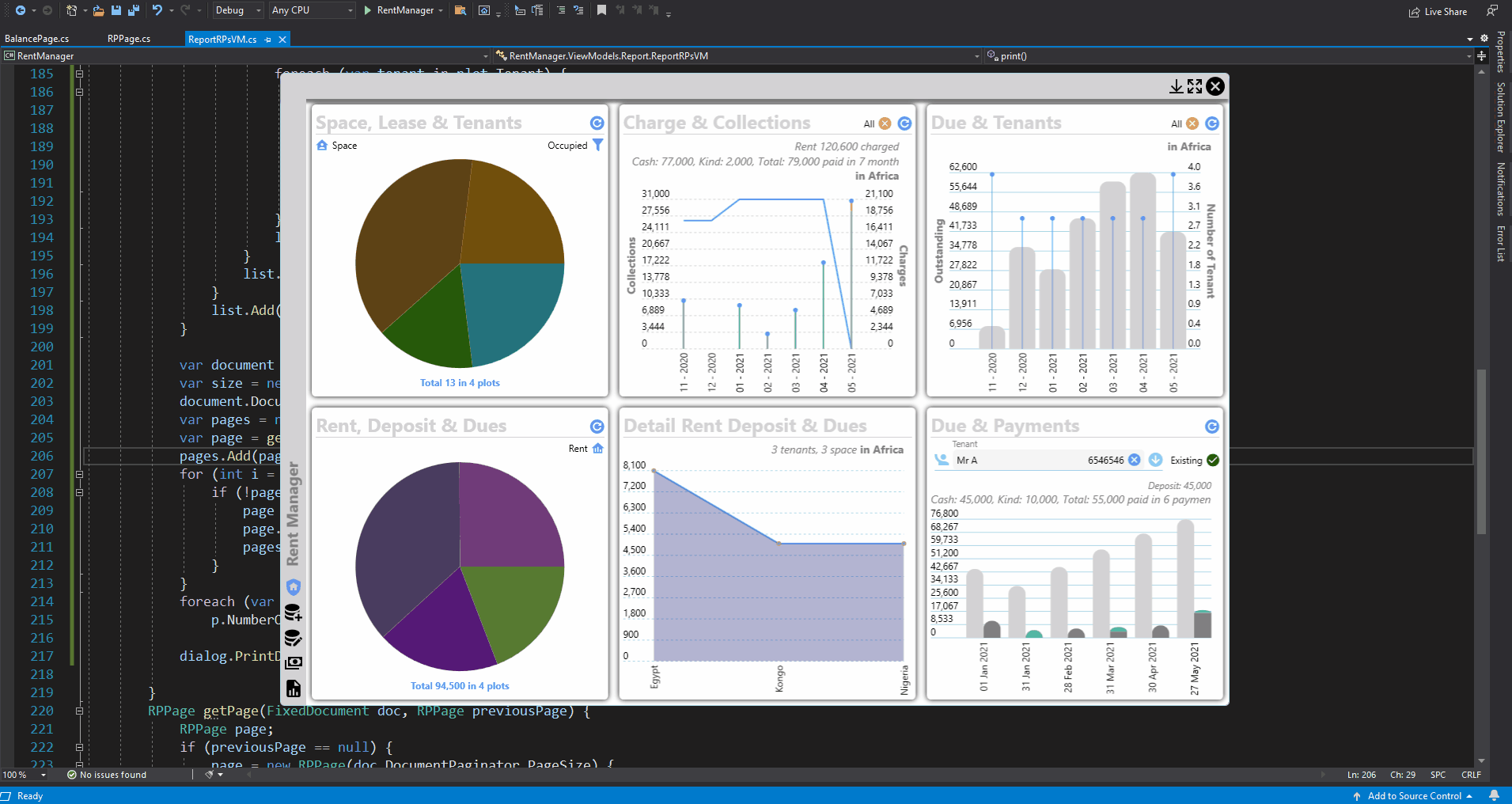Screen dimensions: 1512x804
Task: Clear the All filter in Due & Tenants
Action: [1192, 123]
